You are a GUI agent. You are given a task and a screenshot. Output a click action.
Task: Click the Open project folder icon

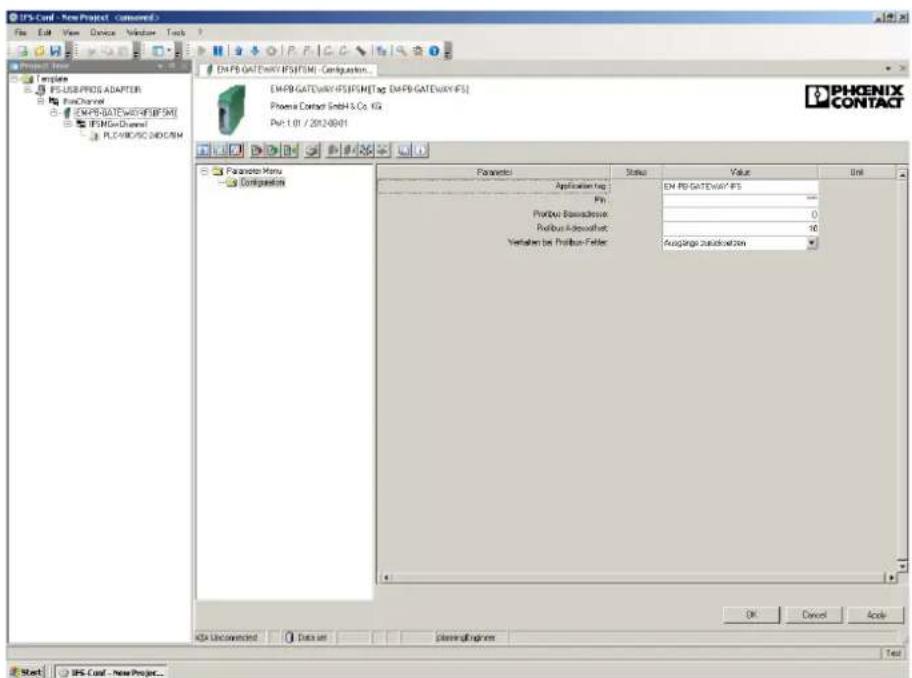[x=39, y=51]
